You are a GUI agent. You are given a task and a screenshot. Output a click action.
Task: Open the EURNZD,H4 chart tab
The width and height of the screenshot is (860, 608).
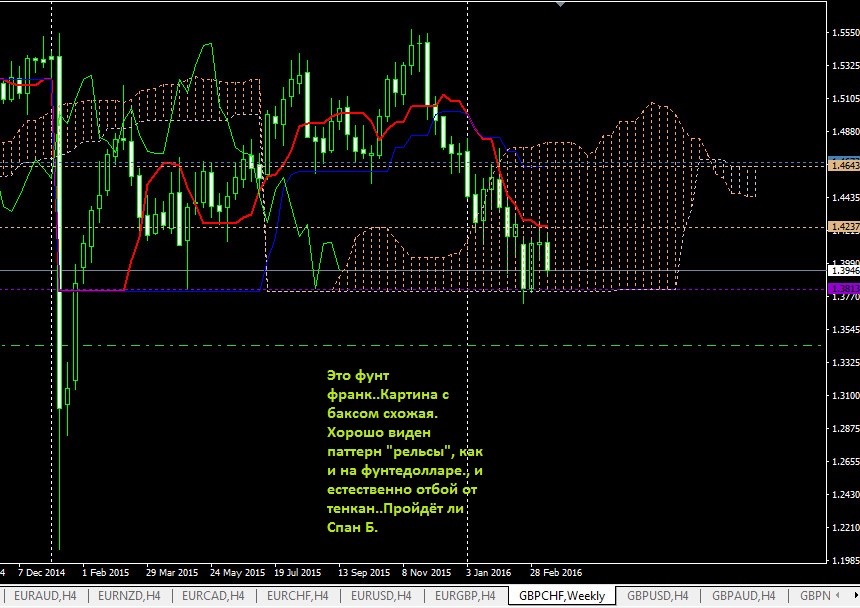129,595
